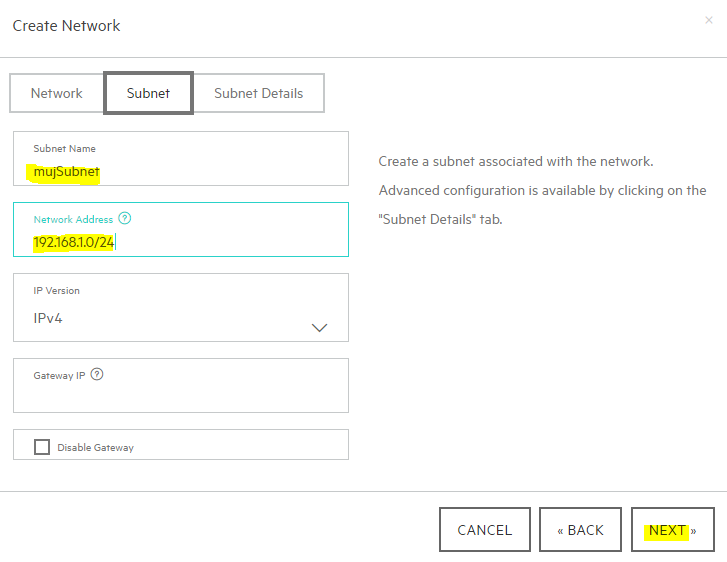Screen dimensions: 727x562
Task: Click the Network Address label text
Action: pos(73,219)
